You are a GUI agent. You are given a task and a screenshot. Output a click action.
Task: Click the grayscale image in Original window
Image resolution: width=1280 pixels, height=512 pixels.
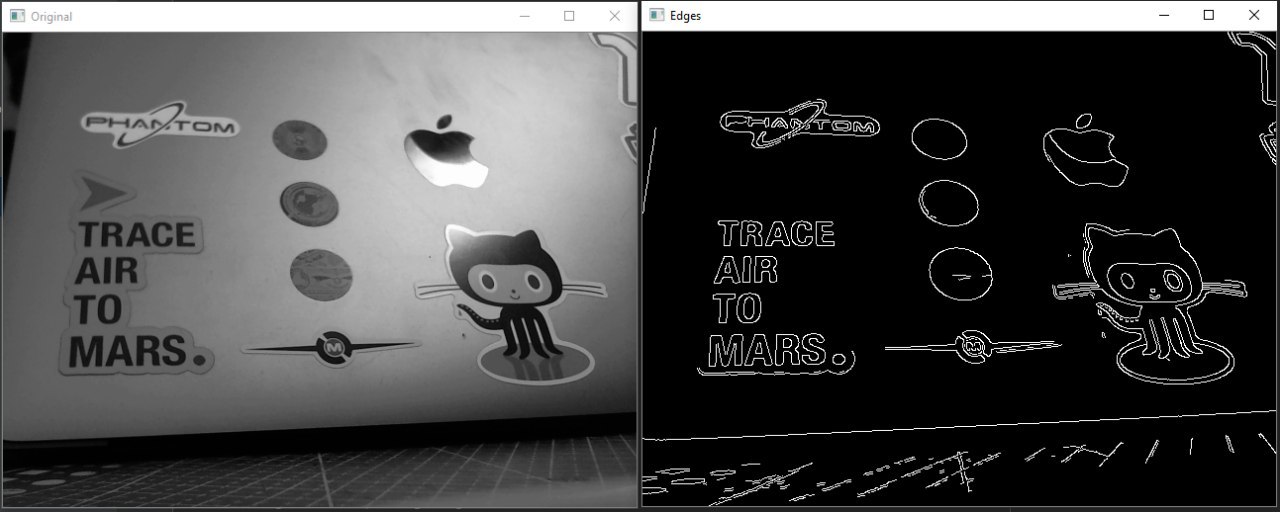point(320,271)
